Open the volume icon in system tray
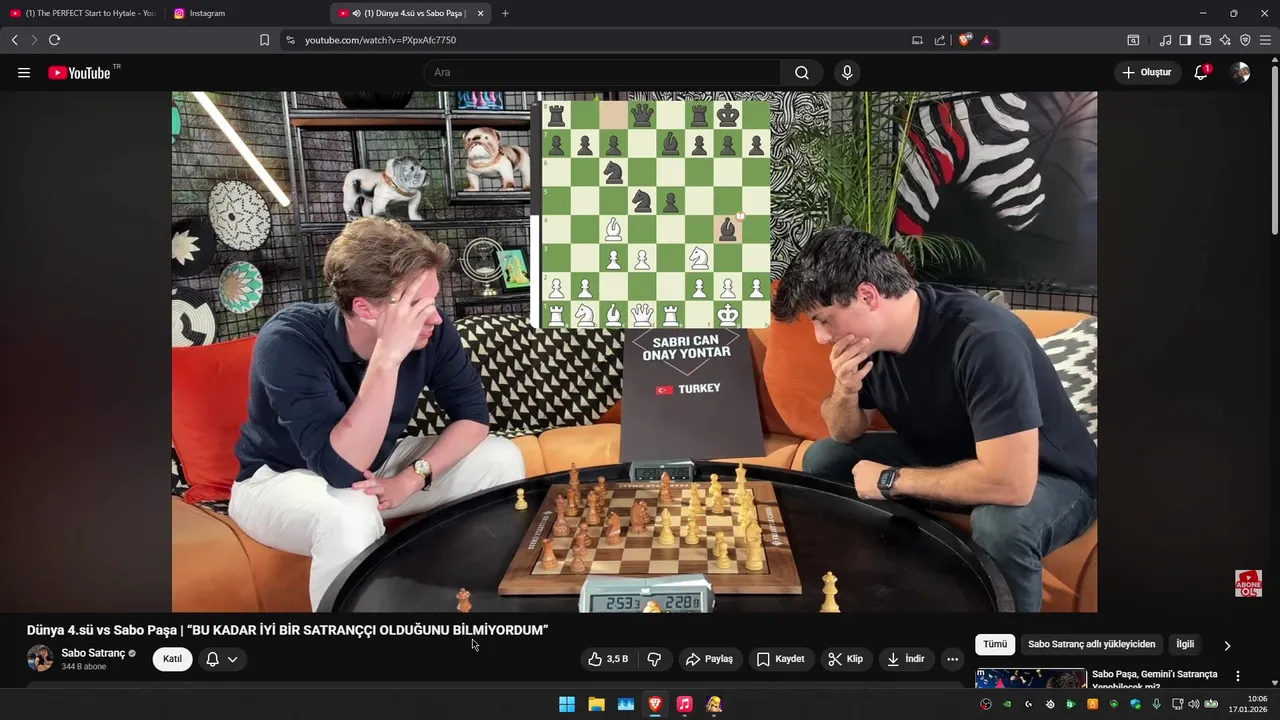The image size is (1280, 720). 1193,704
